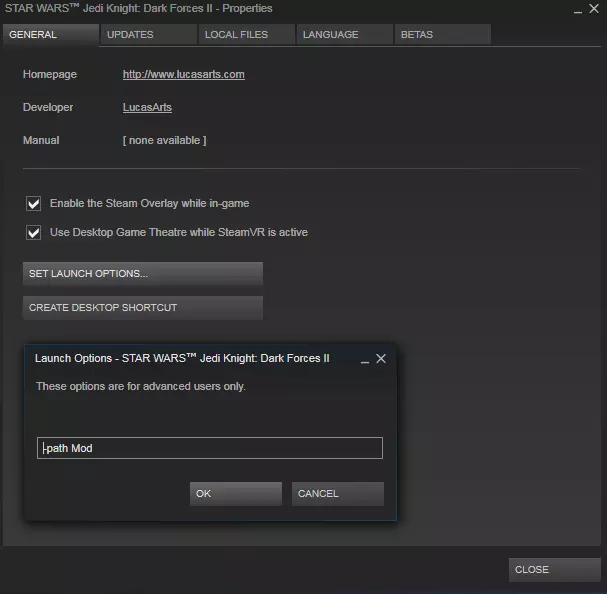Click Create Desktop Shortcut button
The height and width of the screenshot is (594, 607).
(143, 308)
